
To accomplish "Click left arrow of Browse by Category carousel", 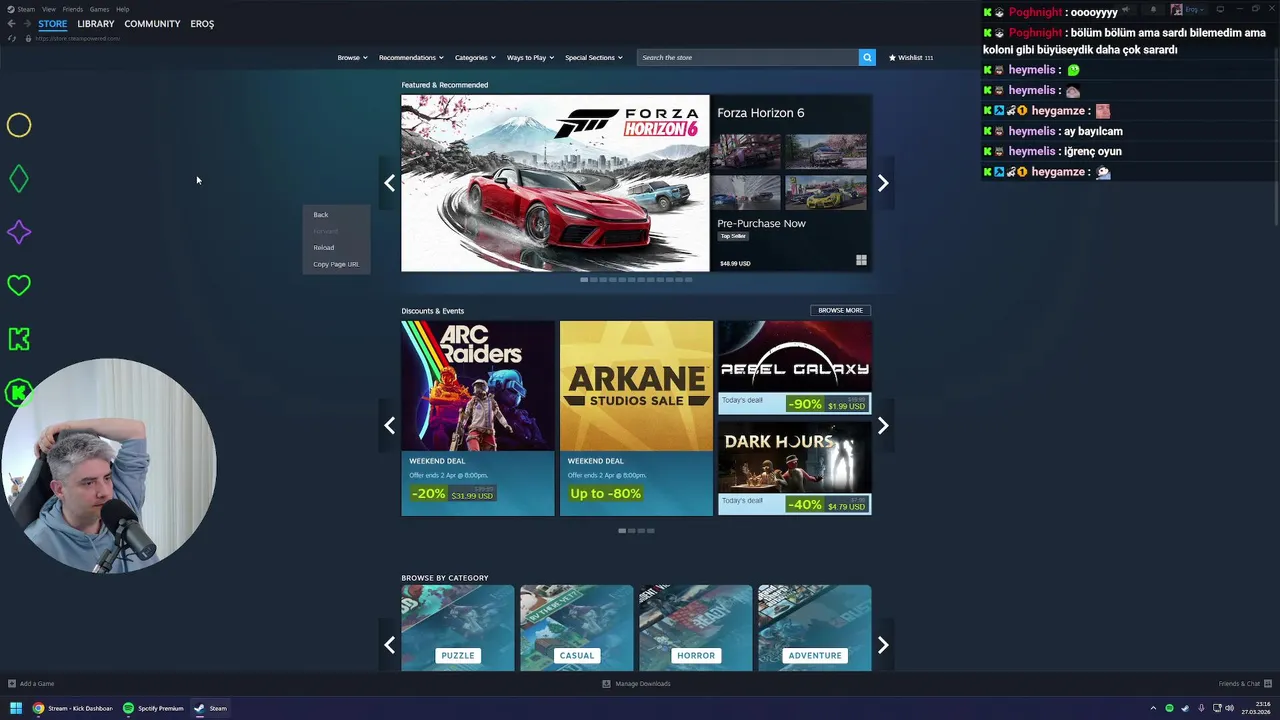I will (x=390, y=645).
